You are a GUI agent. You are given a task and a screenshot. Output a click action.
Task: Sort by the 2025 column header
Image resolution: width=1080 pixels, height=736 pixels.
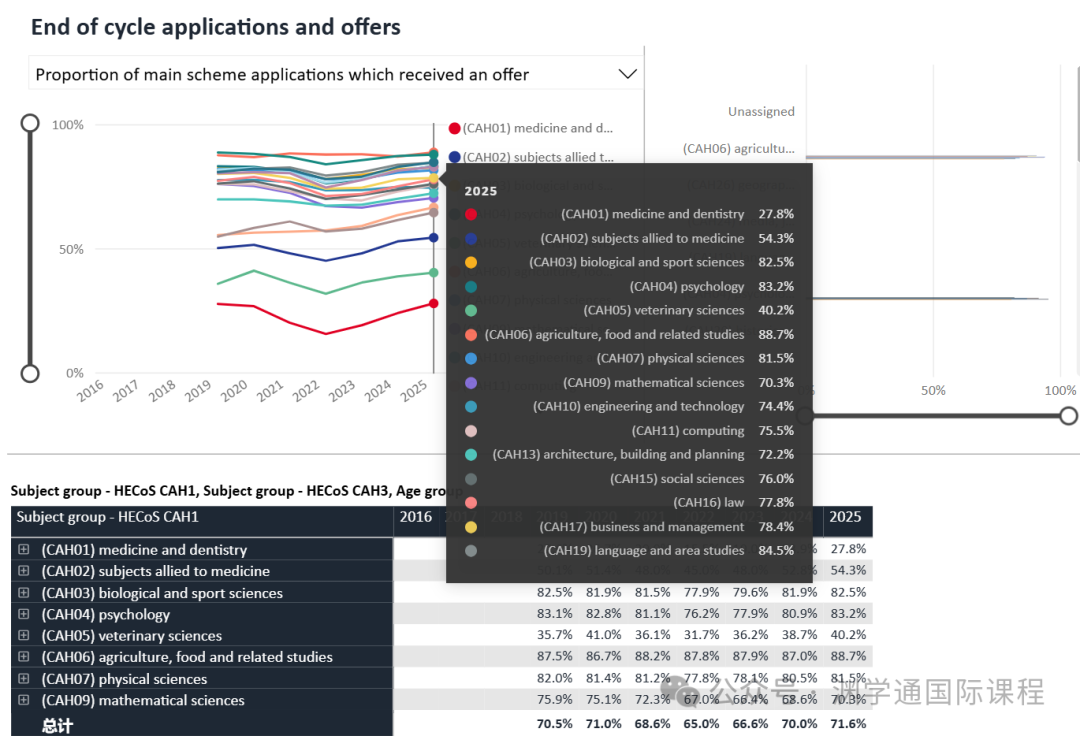(x=845, y=517)
